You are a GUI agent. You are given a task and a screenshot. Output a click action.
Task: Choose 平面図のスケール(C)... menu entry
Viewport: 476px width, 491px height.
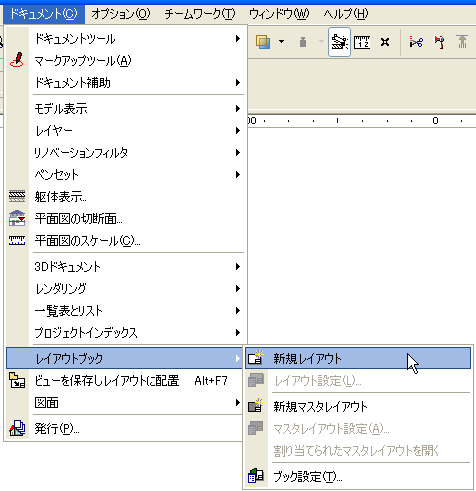tap(125, 241)
